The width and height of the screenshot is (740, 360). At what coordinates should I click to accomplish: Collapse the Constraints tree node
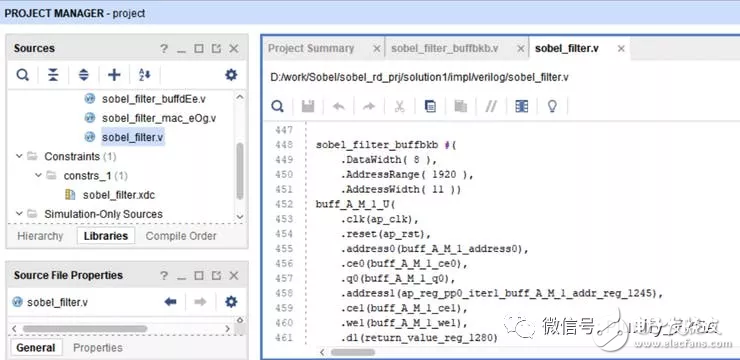click(19, 156)
